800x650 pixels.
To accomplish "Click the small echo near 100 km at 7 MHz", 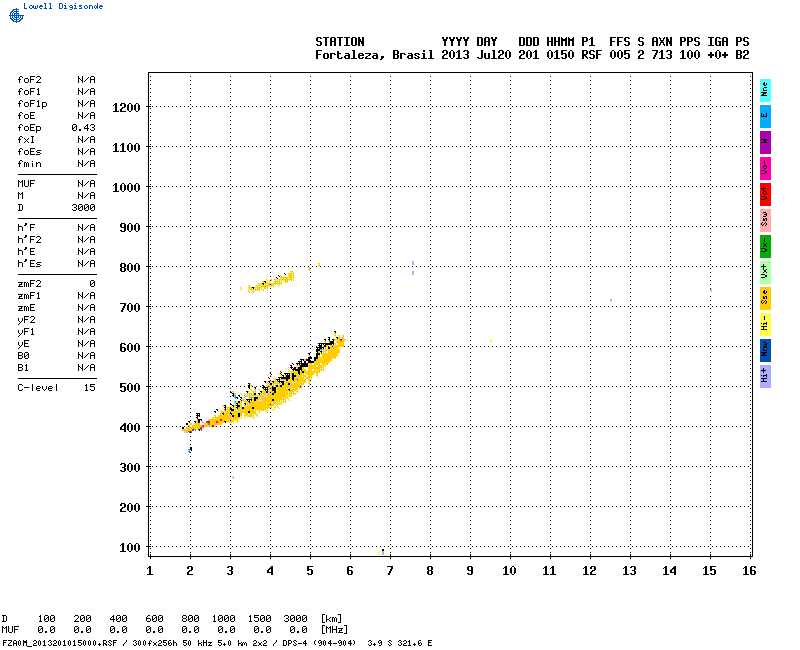I will click(x=383, y=552).
